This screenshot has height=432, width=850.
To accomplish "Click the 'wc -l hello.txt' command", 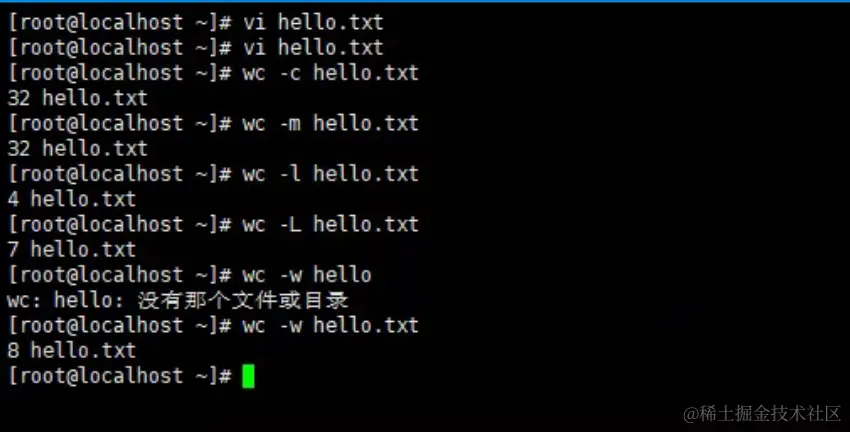I will (331, 174).
